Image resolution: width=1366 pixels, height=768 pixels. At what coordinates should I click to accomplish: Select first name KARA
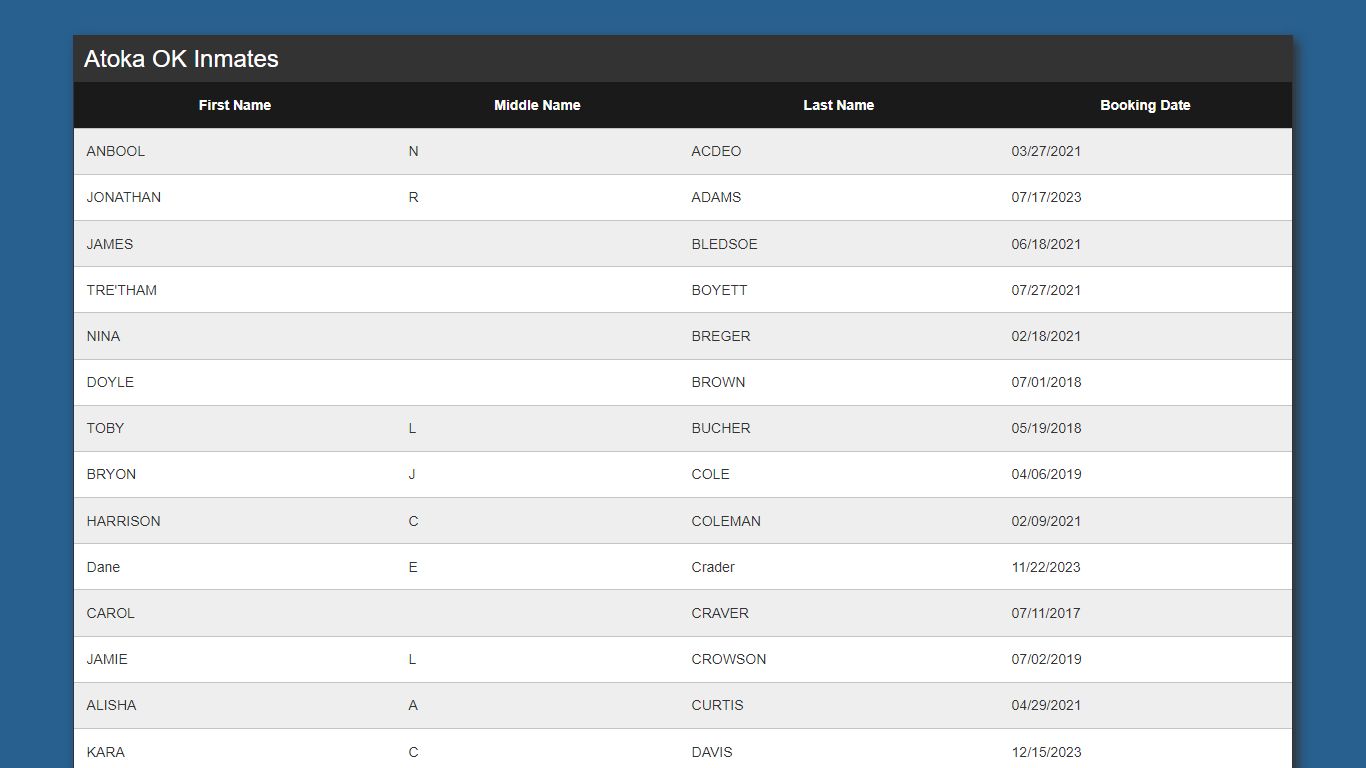pyautogui.click(x=106, y=752)
